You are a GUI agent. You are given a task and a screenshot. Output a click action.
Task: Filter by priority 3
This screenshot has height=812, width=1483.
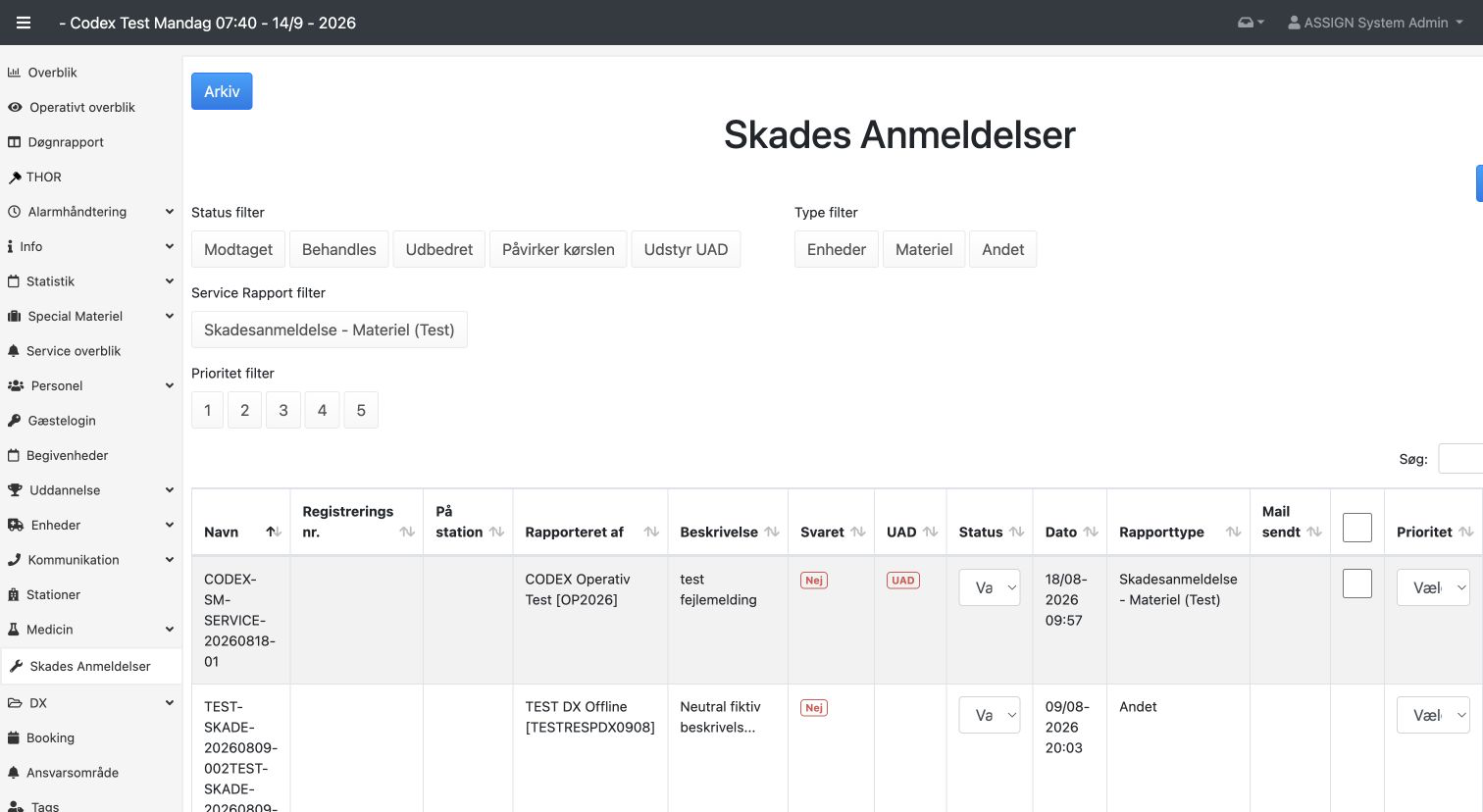(x=283, y=410)
